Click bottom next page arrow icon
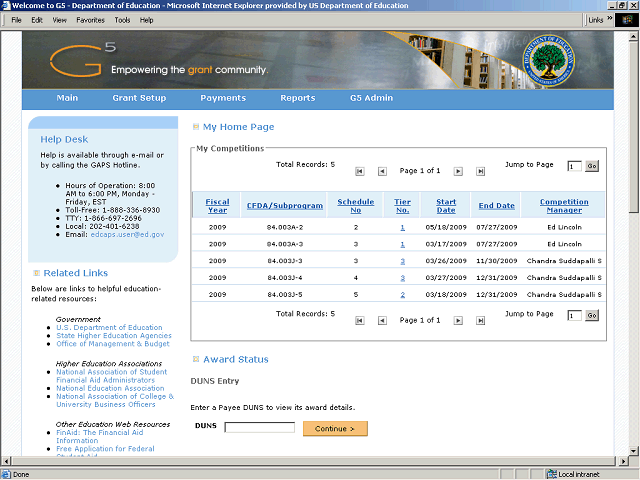 [458, 321]
